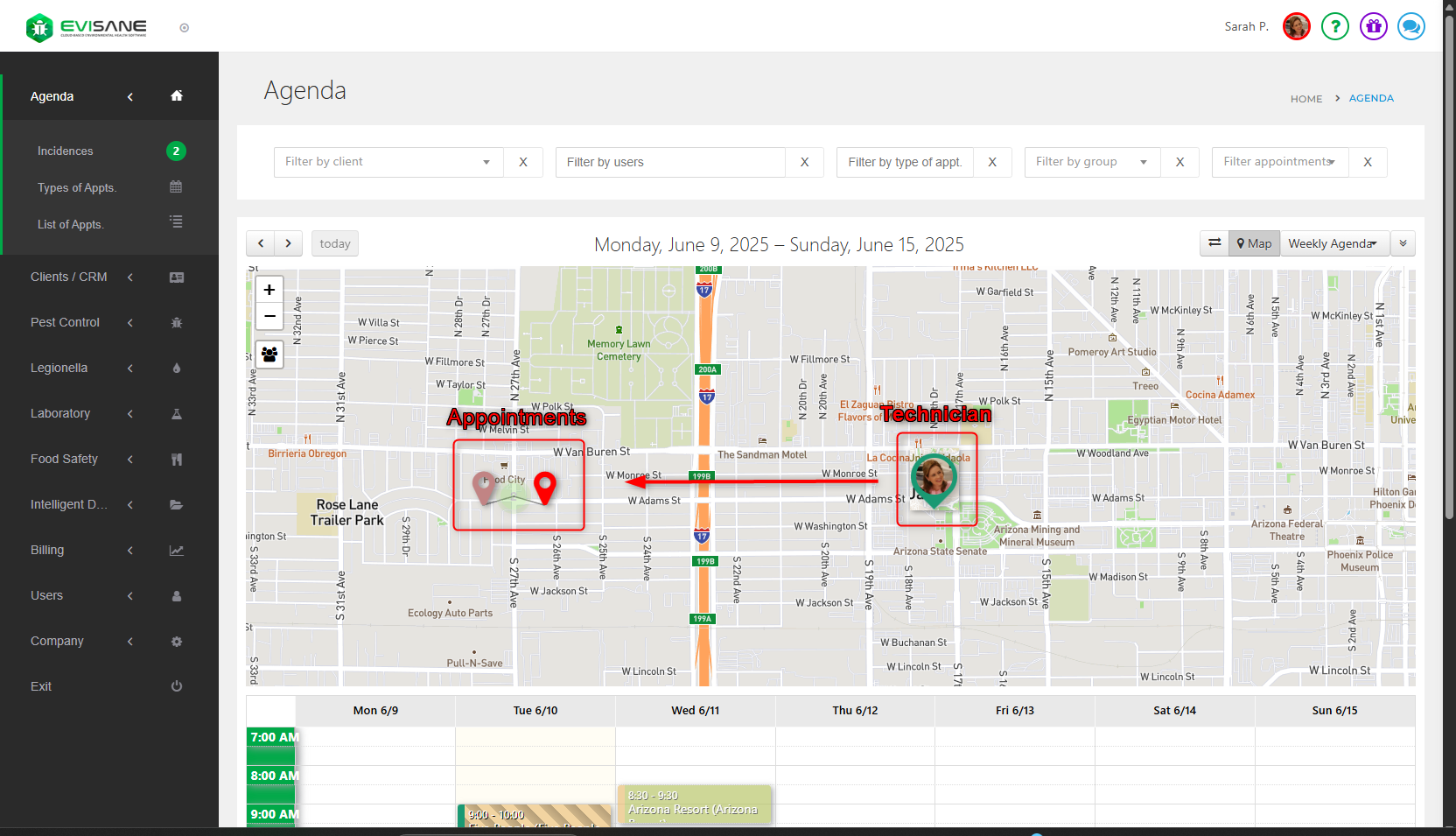Open the Company menu
The height and width of the screenshot is (836, 1456).
pos(58,641)
